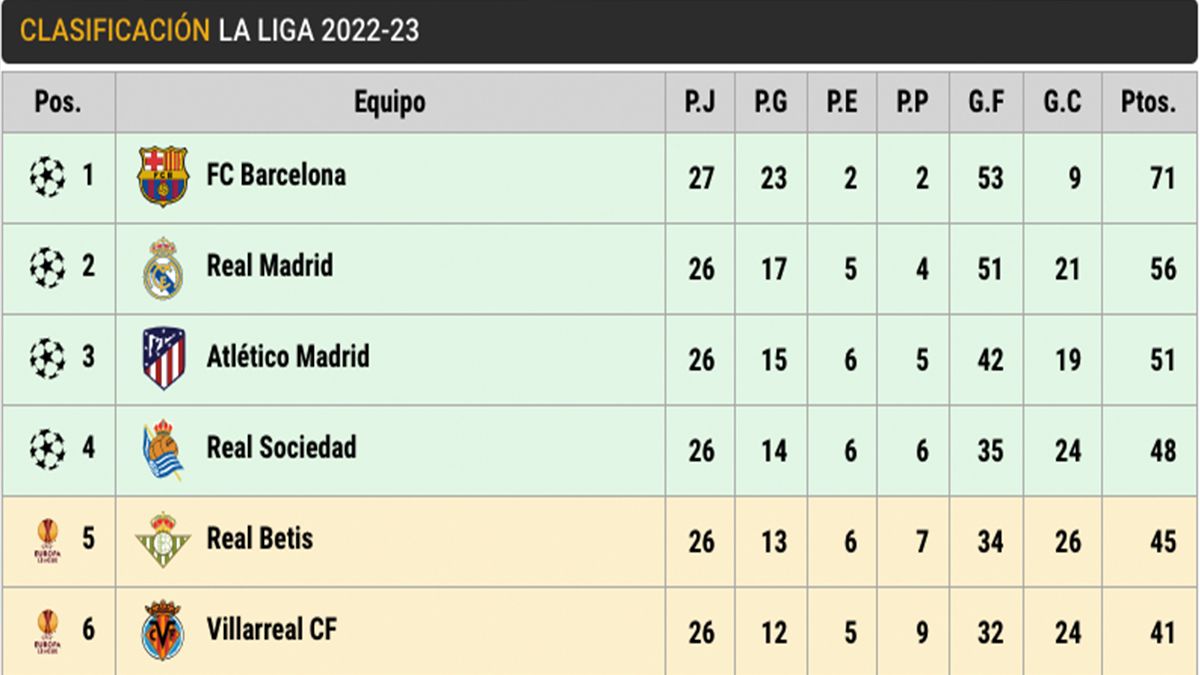1200x675 pixels.
Task: Click the Clasificación La Liga 2022-23 title
Action: [x=219, y=31]
